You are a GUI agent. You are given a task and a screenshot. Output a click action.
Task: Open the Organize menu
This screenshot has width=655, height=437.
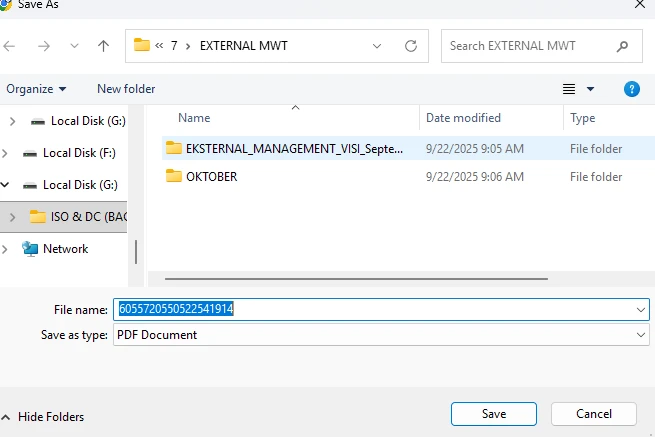[x=36, y=89]
